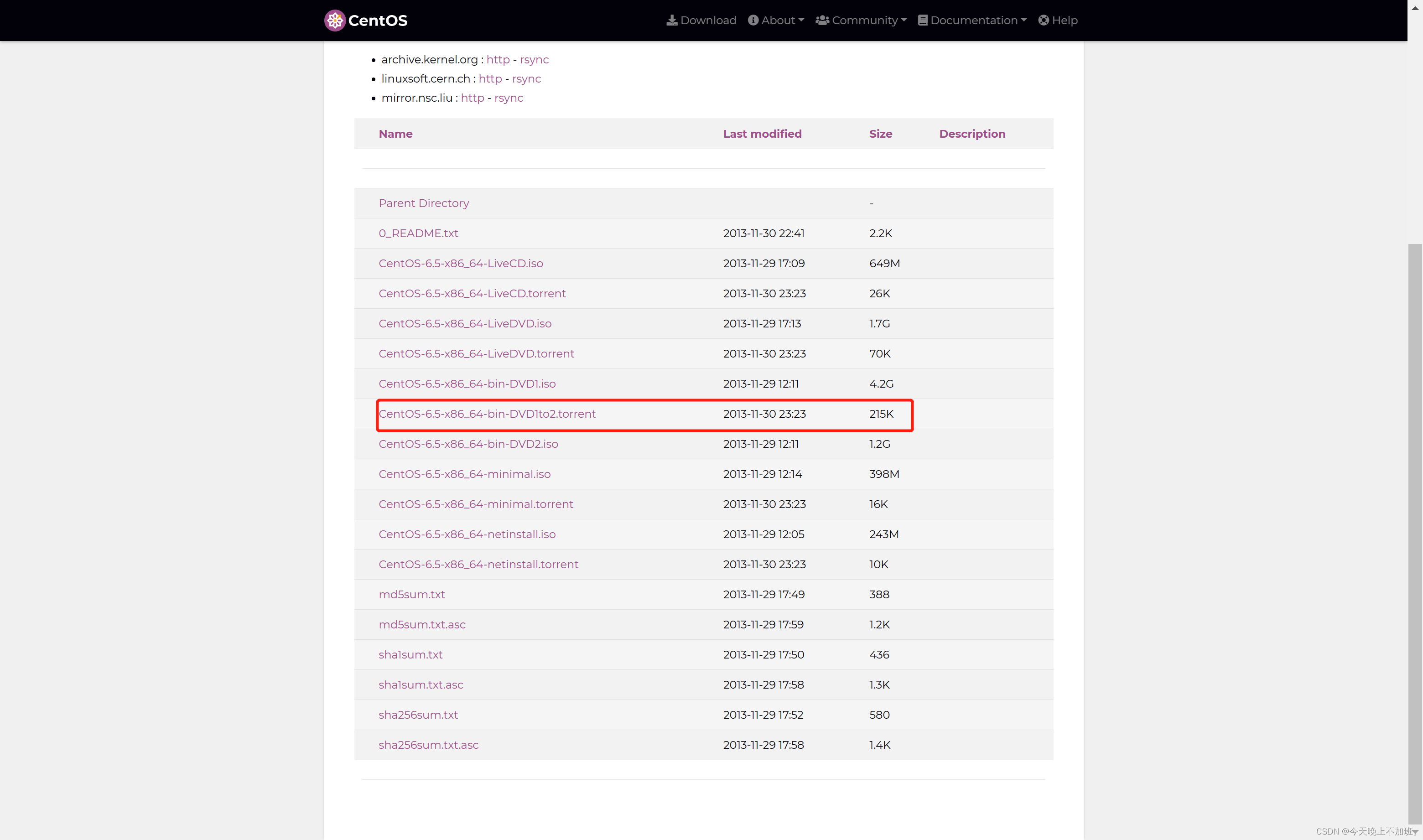Image resolution: width=1423 pixels, height=840 pixels.
Task: Open the 0_README.txt file
Action: (x=418, y=233)
